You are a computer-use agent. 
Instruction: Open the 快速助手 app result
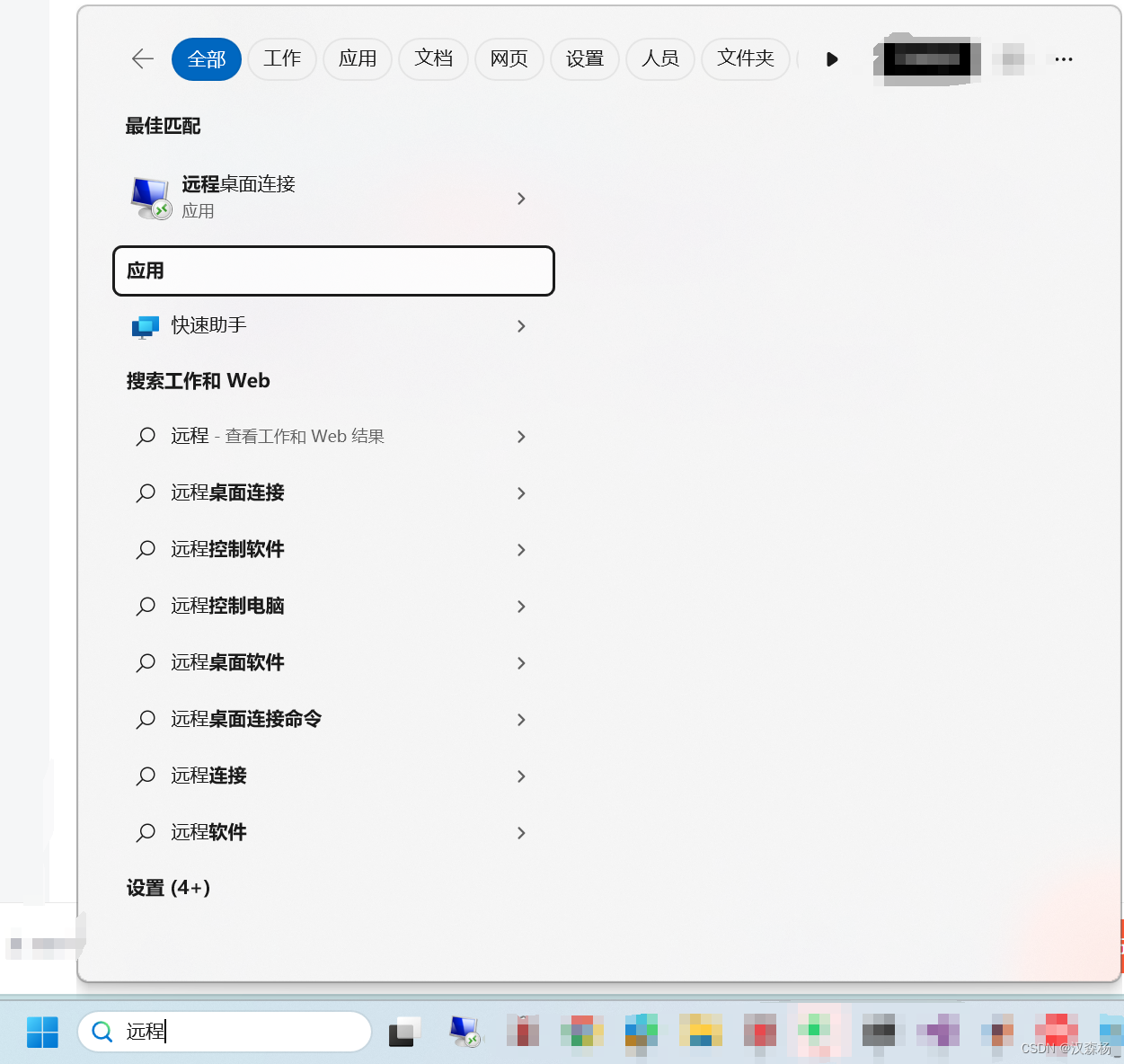[333, 325]
